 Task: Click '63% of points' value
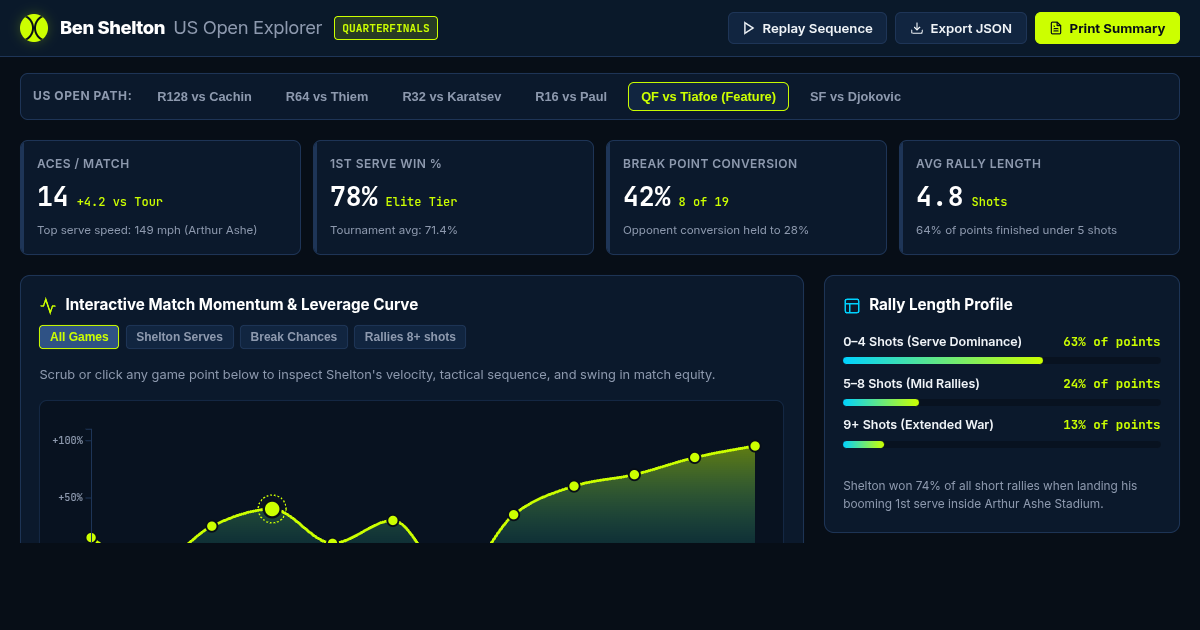click(1112, 342)
